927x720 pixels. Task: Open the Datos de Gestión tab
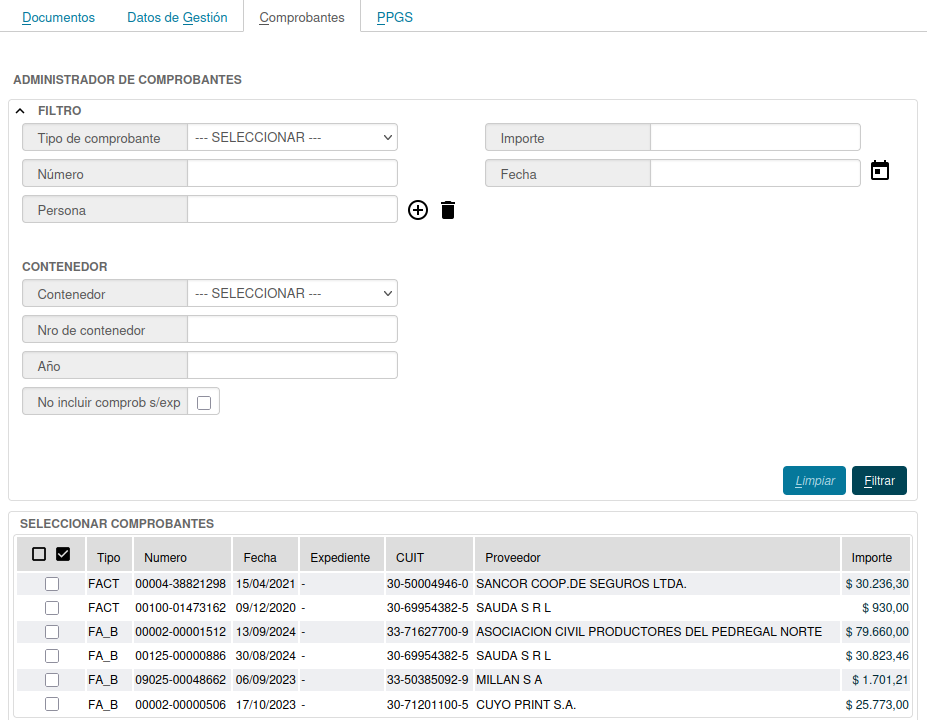(177, 17)
